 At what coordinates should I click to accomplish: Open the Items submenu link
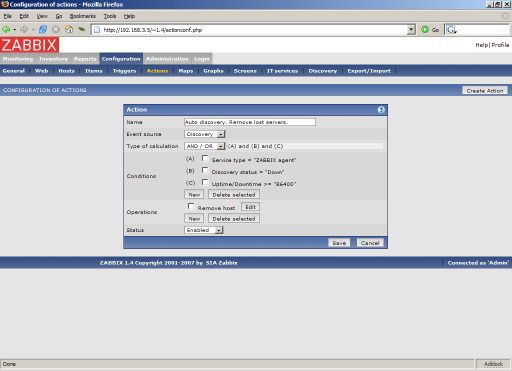94,71
